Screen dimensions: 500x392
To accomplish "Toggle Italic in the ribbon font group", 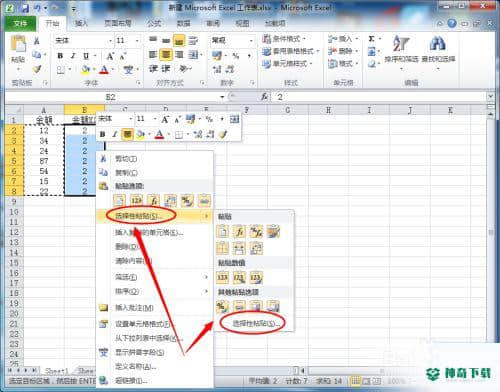I will [73, 56].
